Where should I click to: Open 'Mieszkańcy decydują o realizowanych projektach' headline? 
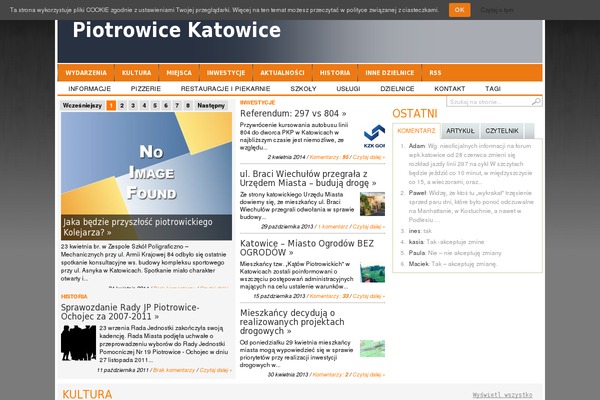[292, 322]
